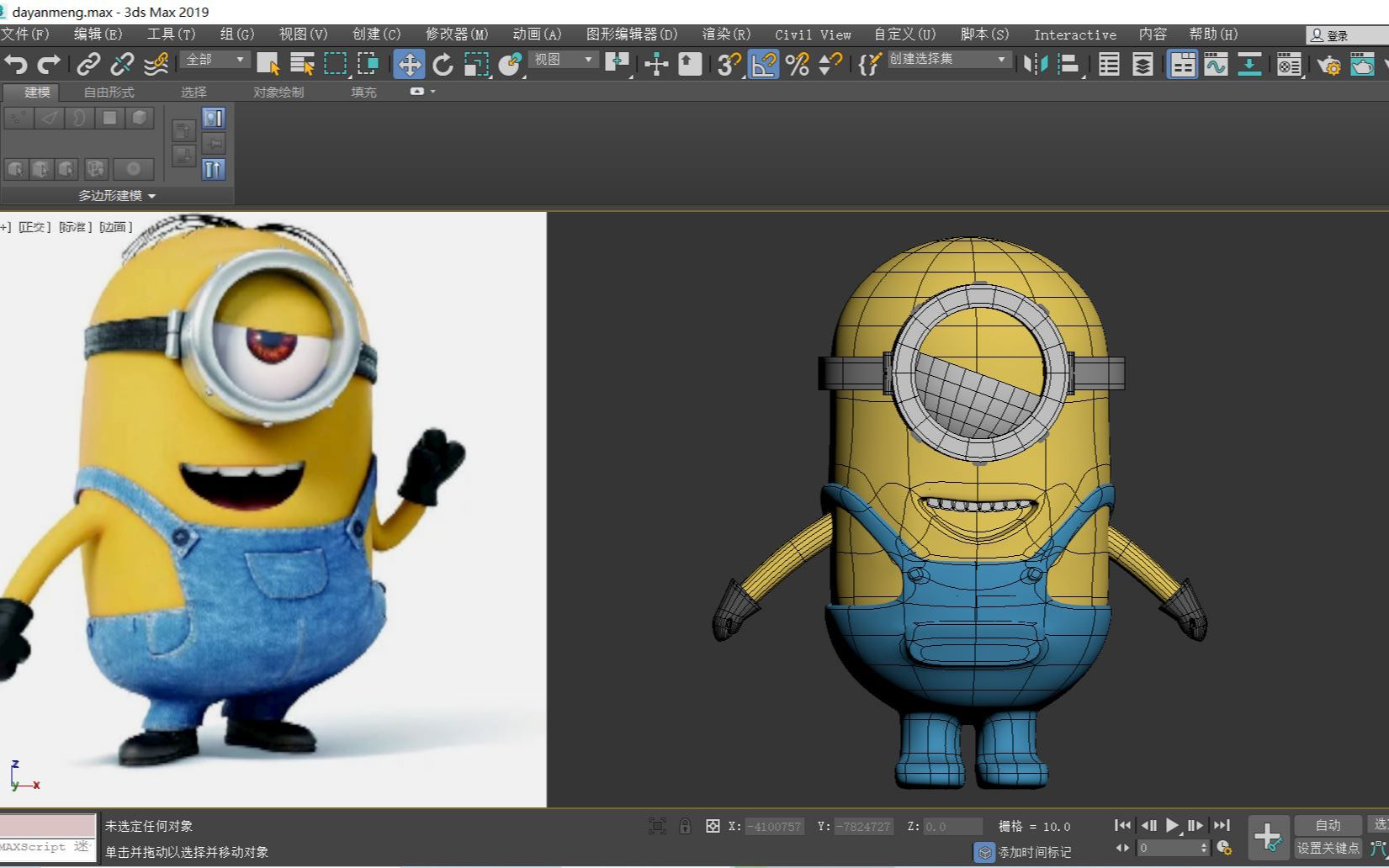Viewport: 1389px width, 868px height.
Task: Toggle Angle Snap
Action: click(x=763, y=64)
